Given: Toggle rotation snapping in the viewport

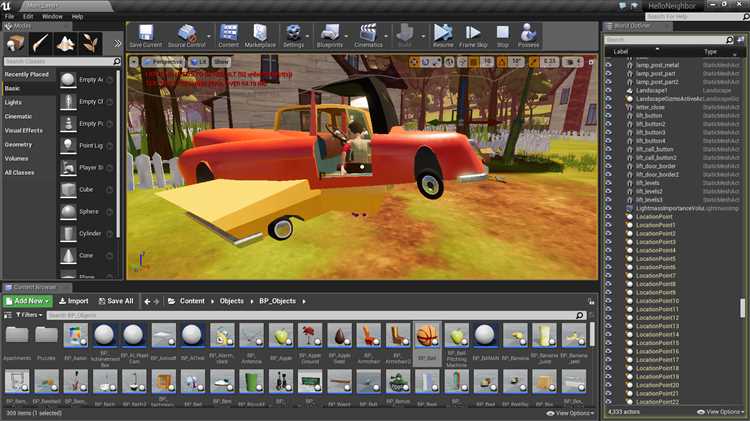Looking at the screenshot, I should click(502, 62).
